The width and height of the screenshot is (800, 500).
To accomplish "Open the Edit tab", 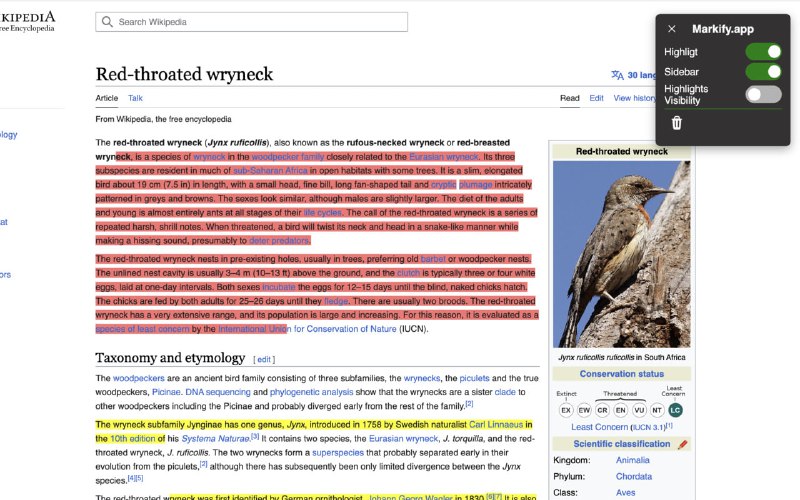I will coord(596,98).
